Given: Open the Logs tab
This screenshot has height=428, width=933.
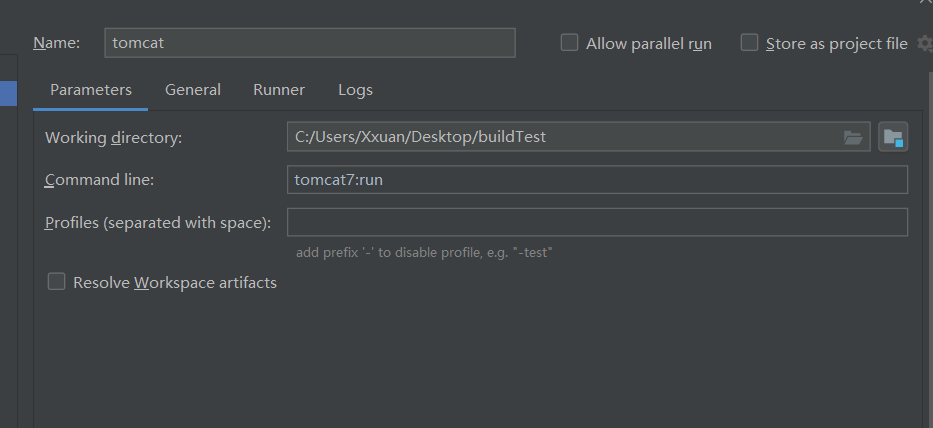Looking at the screenshot, I should (355, 90).
